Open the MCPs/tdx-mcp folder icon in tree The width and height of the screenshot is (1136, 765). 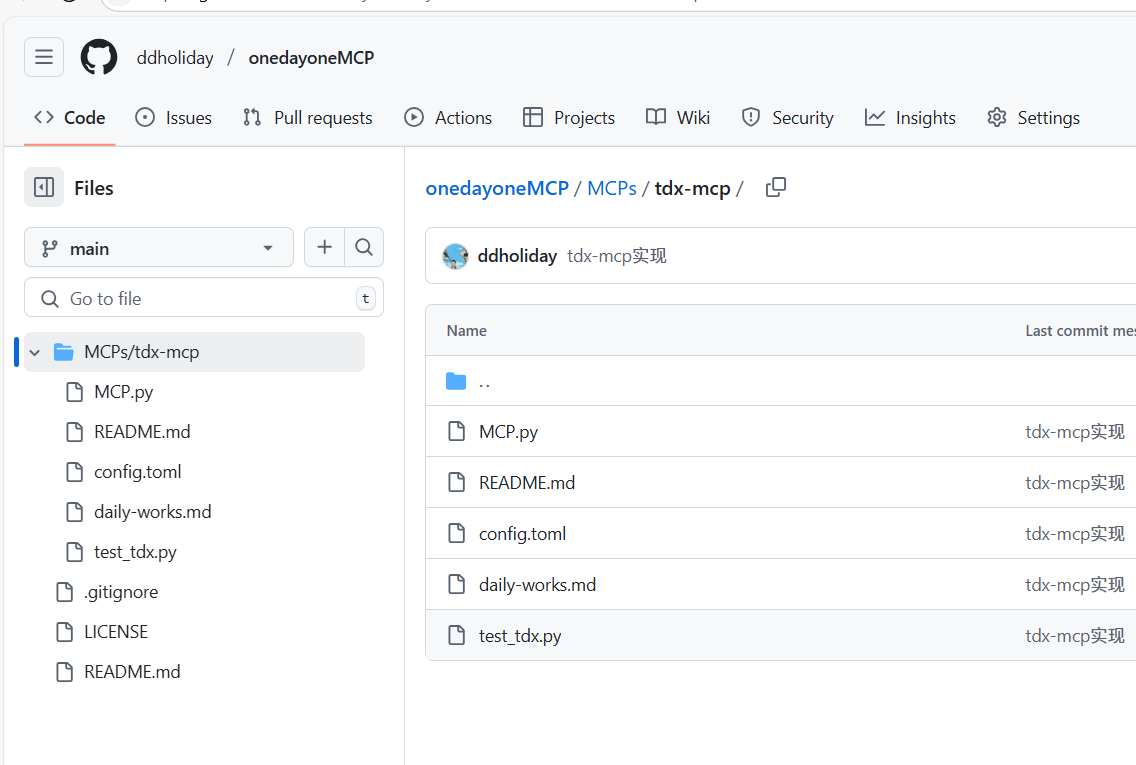64,352
